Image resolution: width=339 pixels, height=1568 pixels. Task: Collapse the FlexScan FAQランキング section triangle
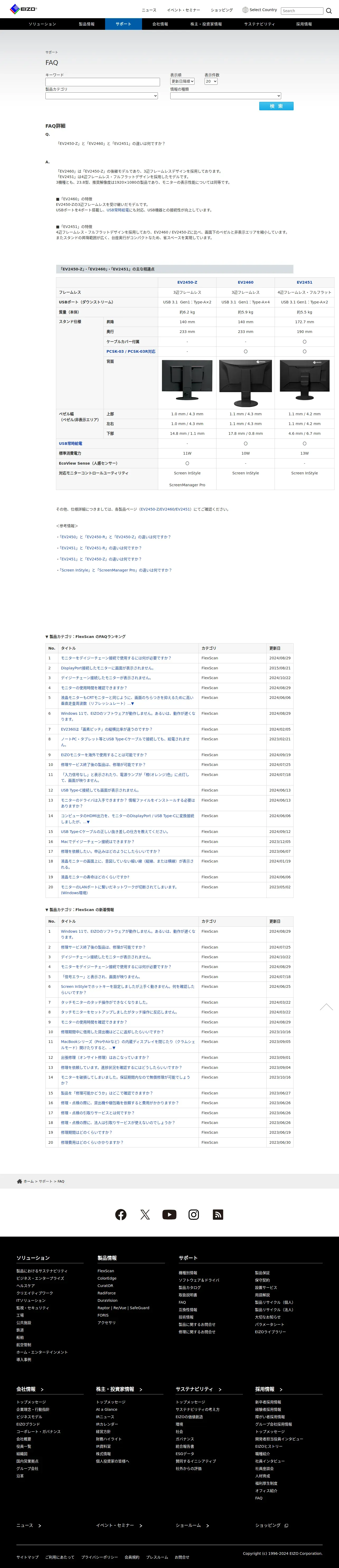point(47,637)
